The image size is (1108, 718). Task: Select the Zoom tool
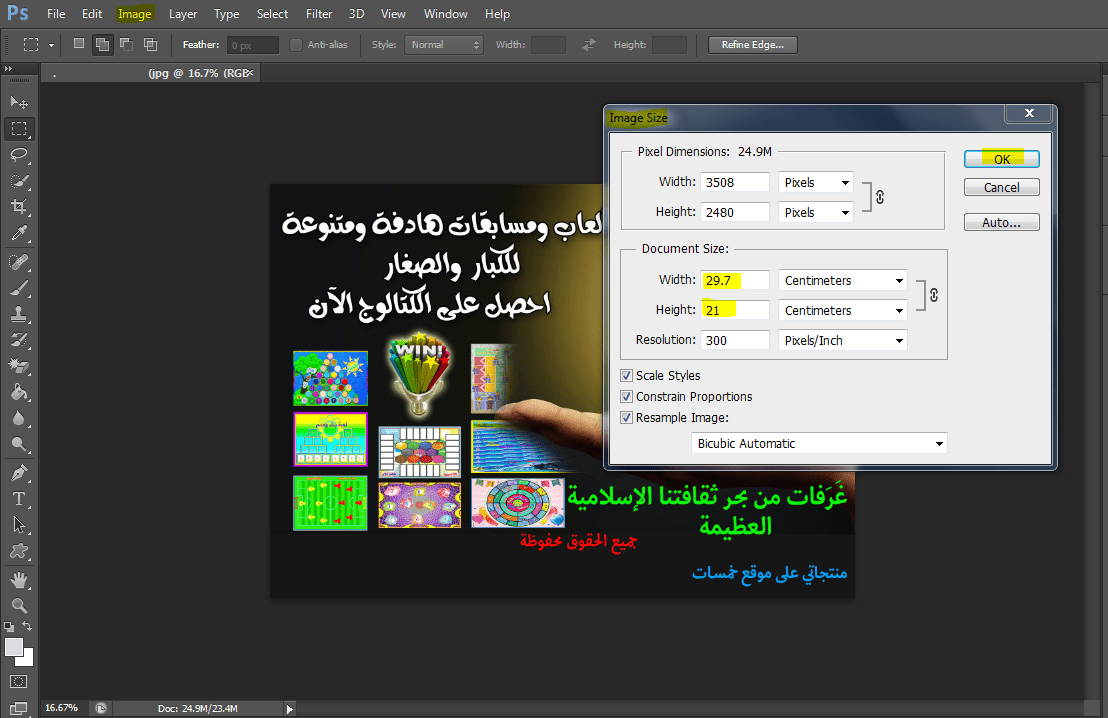(x=19, y=605)
